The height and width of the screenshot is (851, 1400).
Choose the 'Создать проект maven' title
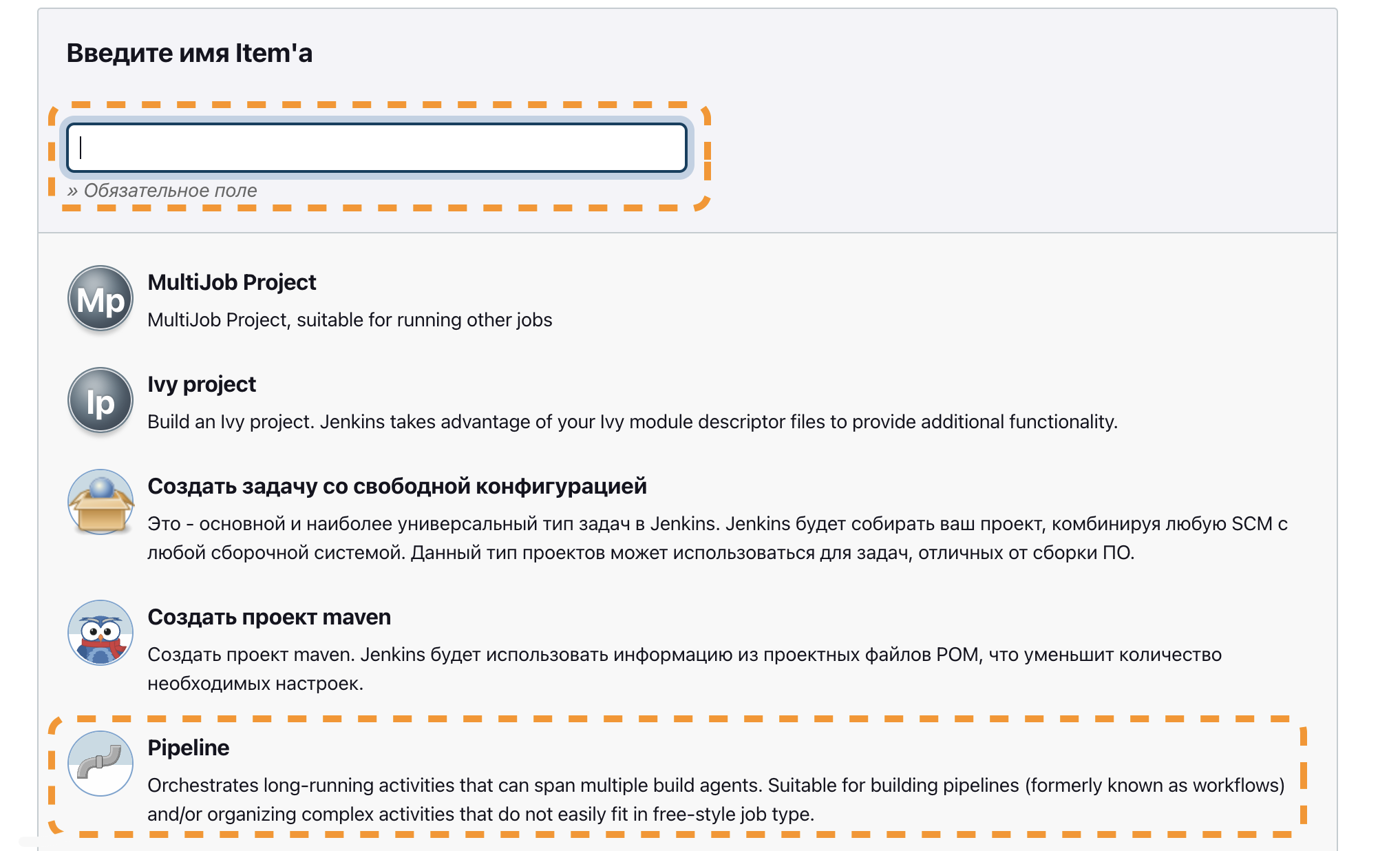click(x=269, y=617)
